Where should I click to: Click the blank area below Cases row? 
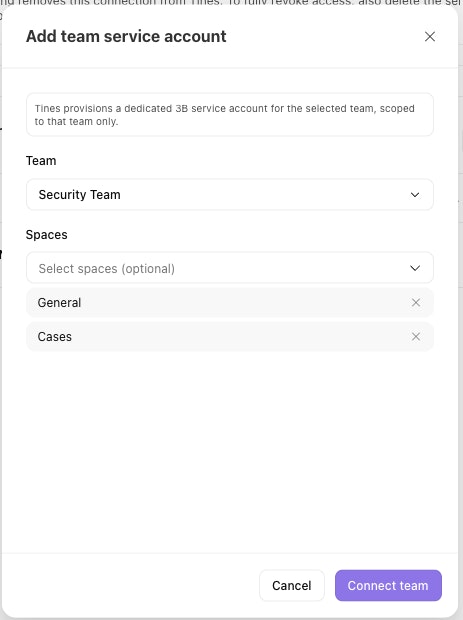coord(230,451)
